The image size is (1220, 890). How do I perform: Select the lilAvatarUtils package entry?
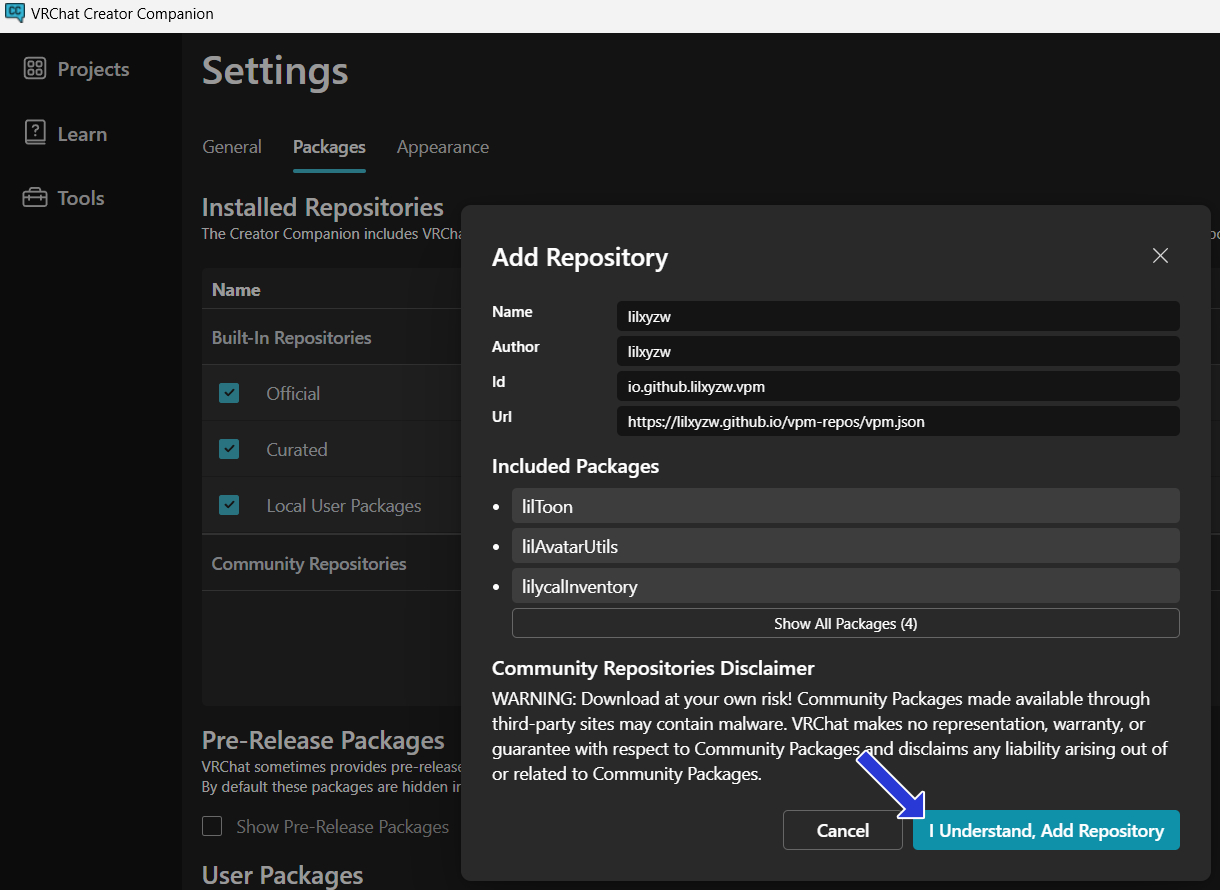845,546
